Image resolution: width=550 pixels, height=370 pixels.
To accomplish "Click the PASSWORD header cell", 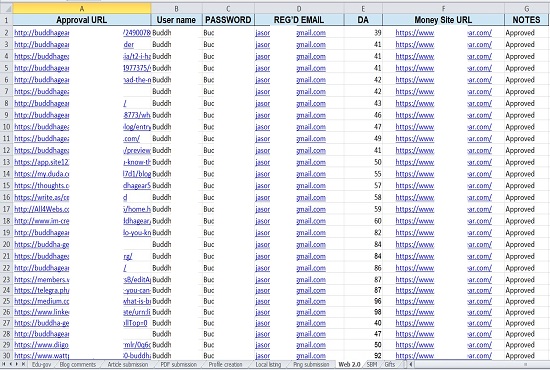I will (228, 20).
